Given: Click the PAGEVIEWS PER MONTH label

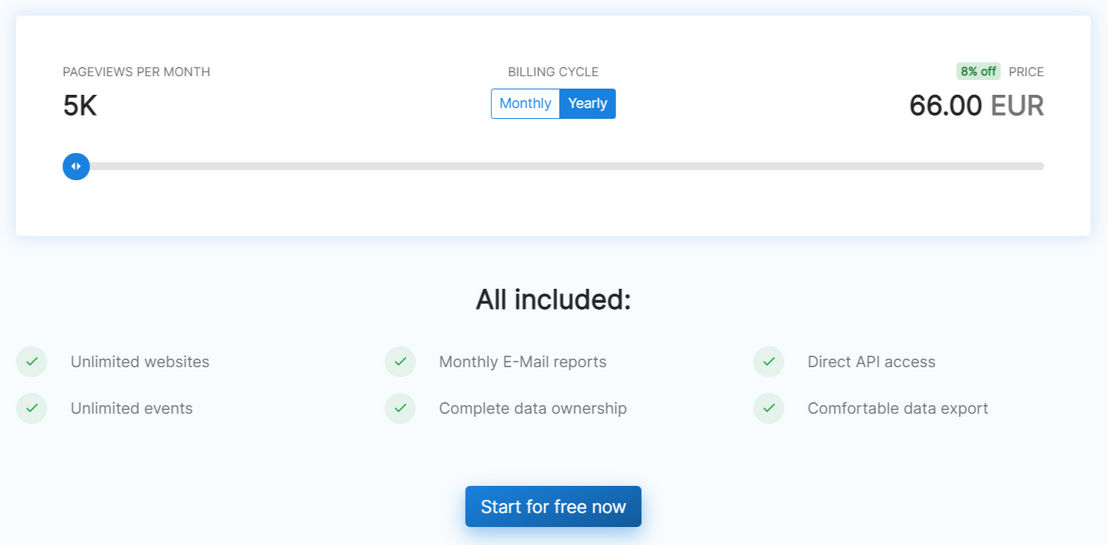Looking at the screenshot, I should 136,72.
